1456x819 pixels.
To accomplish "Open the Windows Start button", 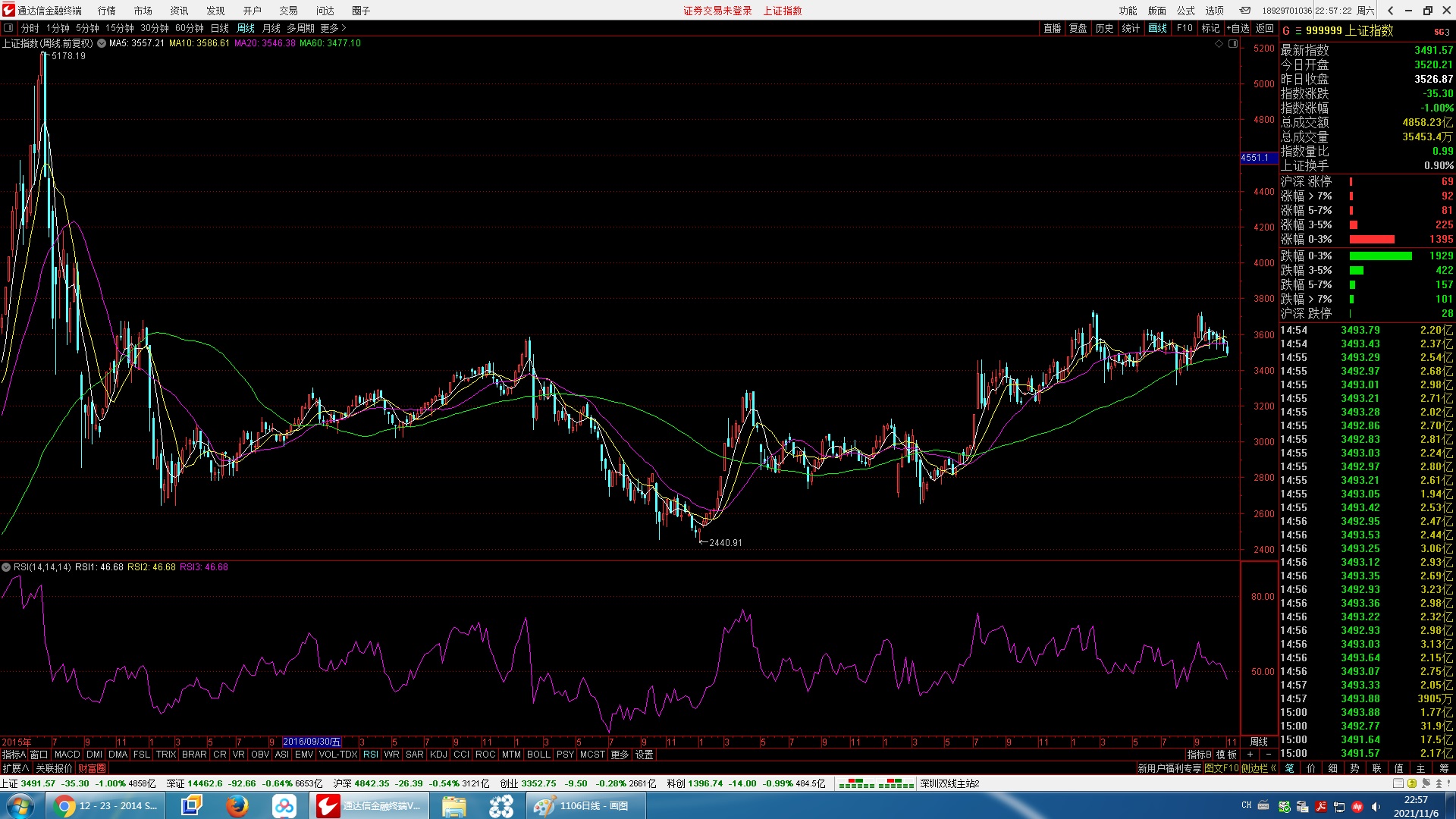I will tap(20, 805).
